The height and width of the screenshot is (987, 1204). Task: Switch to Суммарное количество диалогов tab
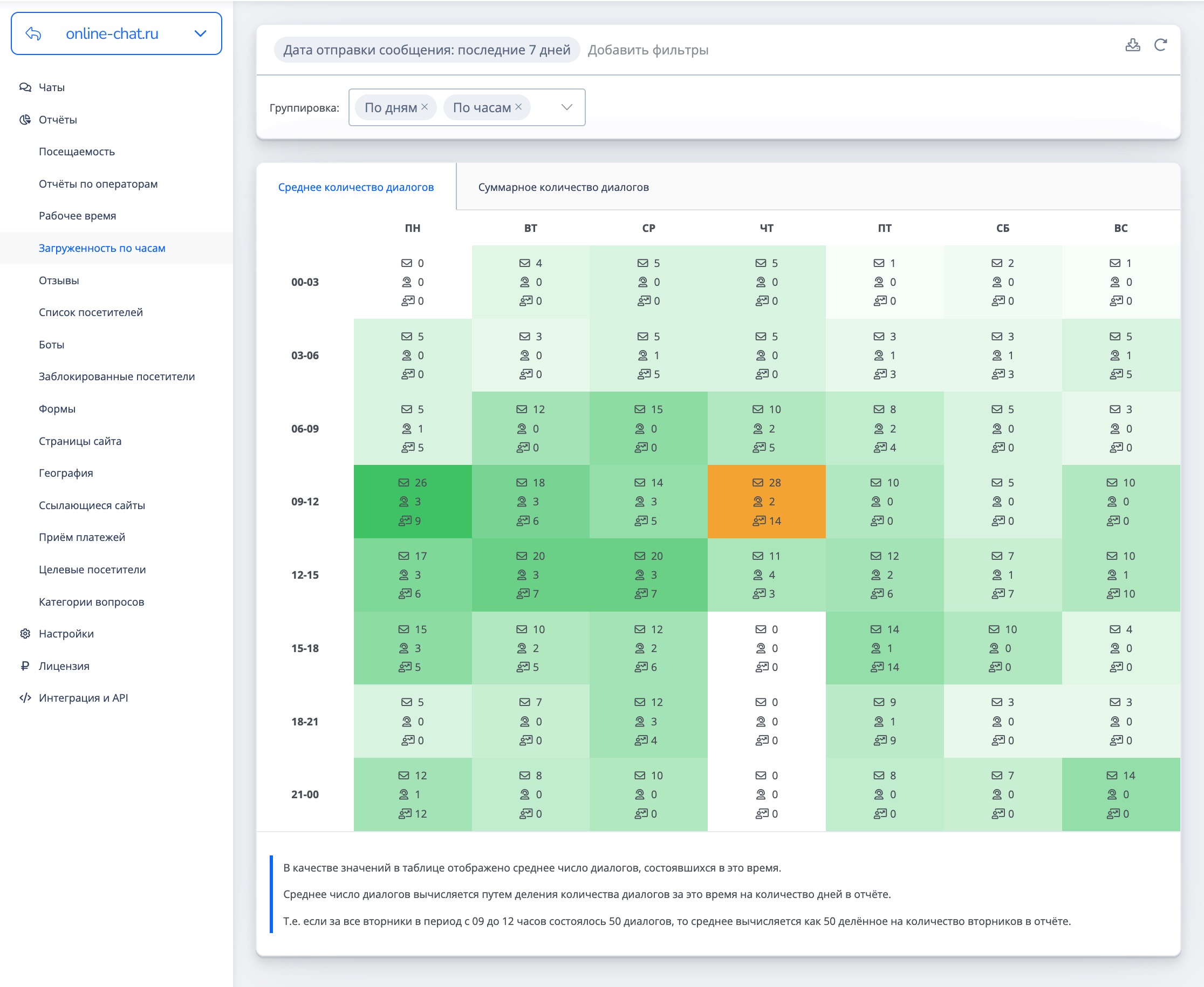tap(563, 187)
